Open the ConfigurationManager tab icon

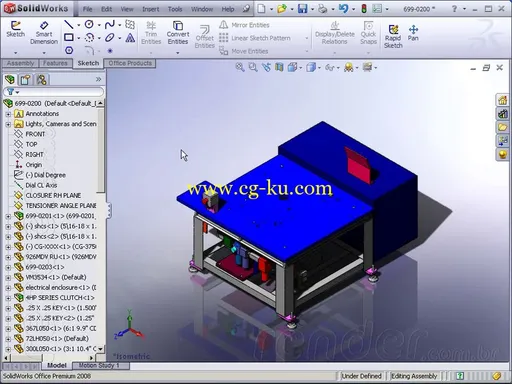point(42,79)
